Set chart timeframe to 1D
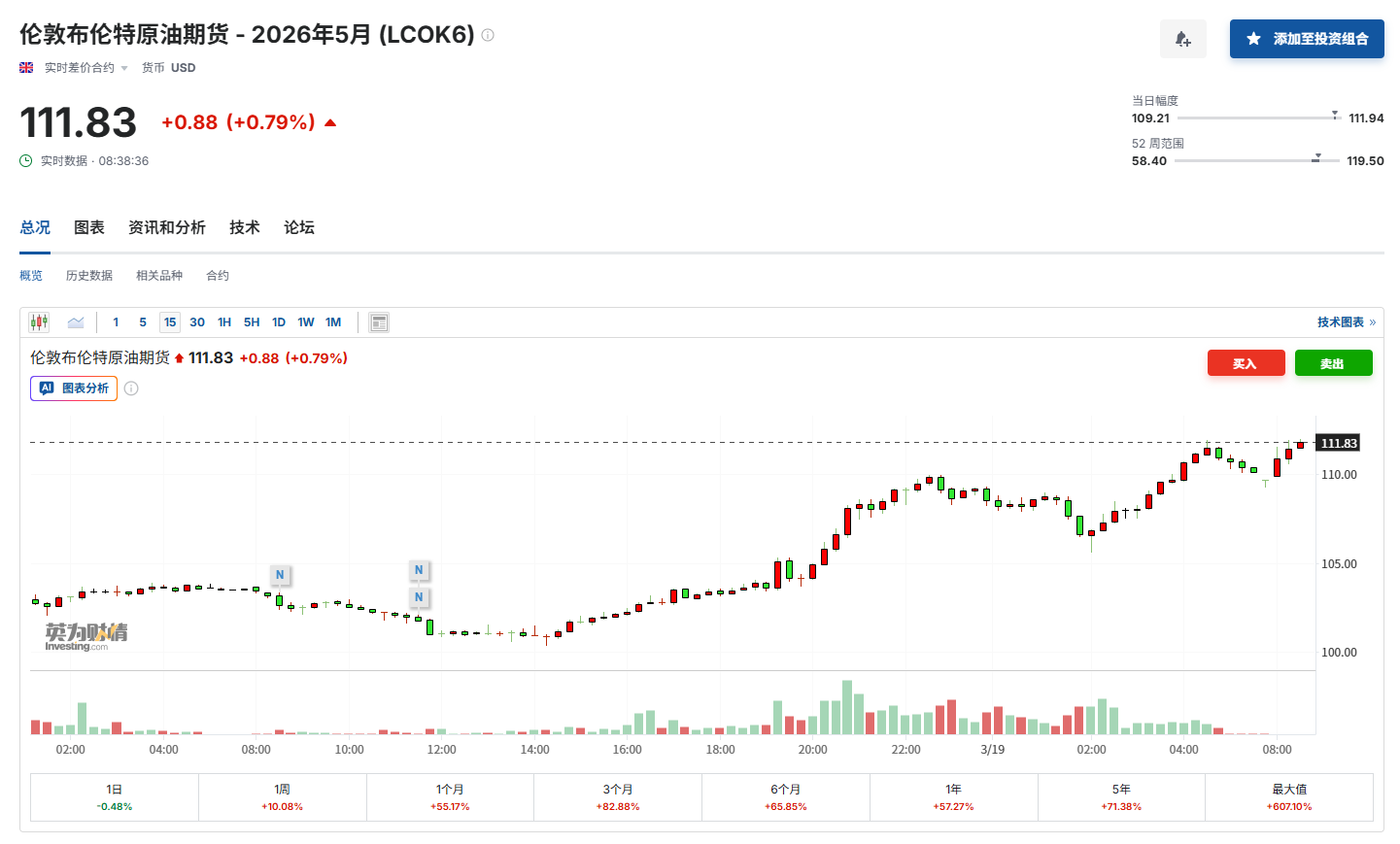 tap(279, 321)
